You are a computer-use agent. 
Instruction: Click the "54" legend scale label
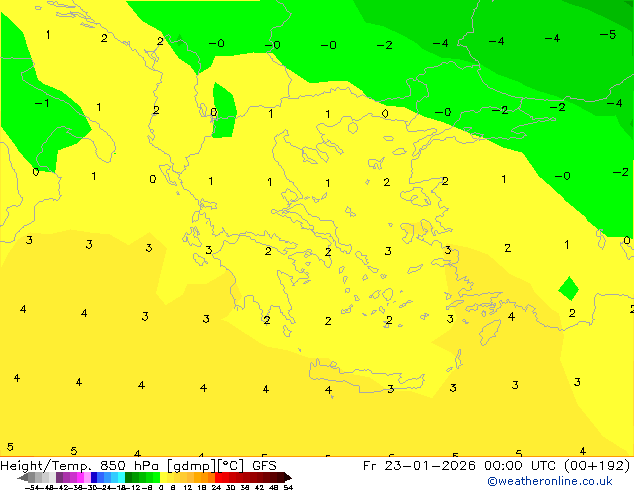[288, 487]
